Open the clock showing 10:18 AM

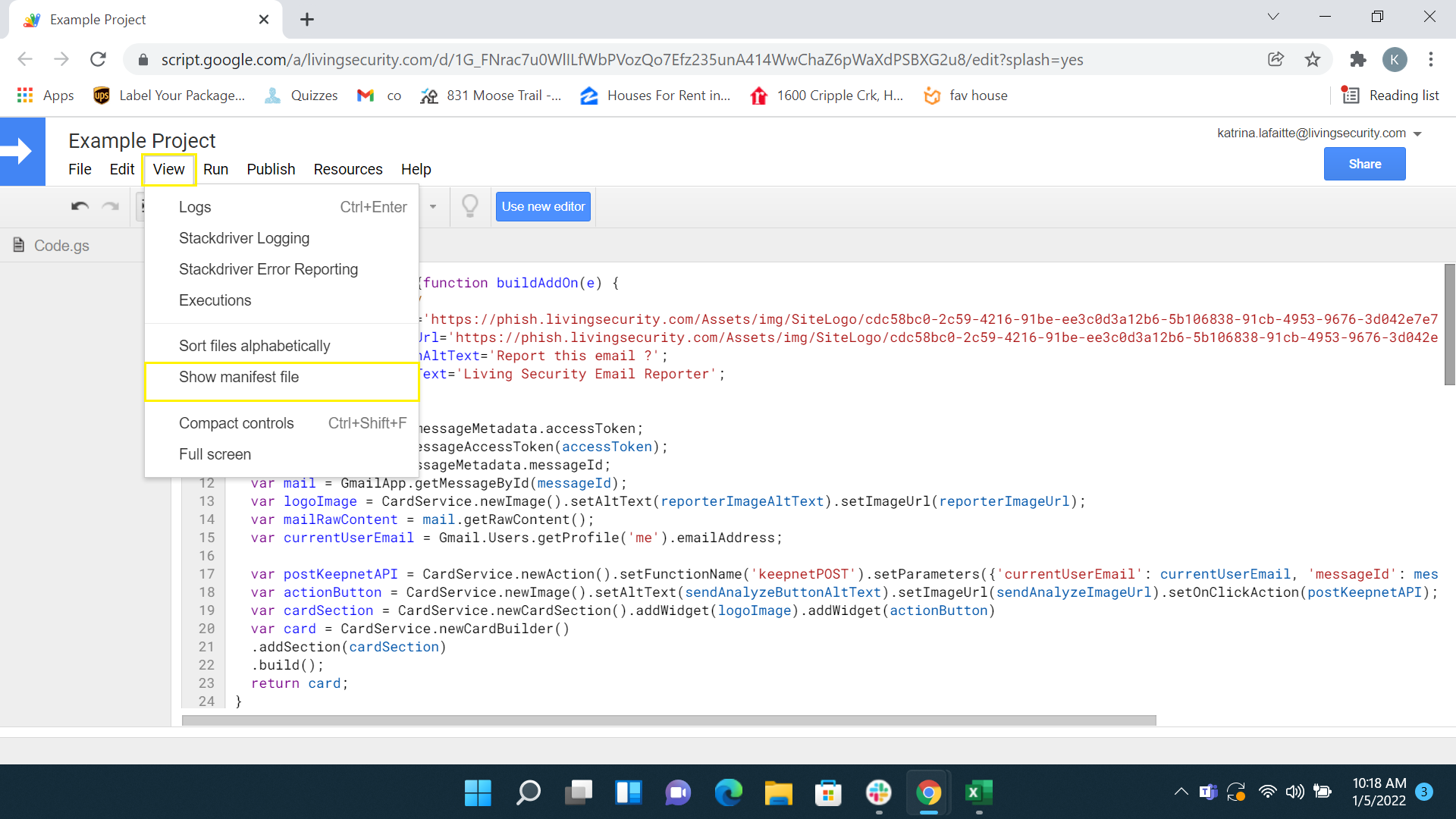1379,792
